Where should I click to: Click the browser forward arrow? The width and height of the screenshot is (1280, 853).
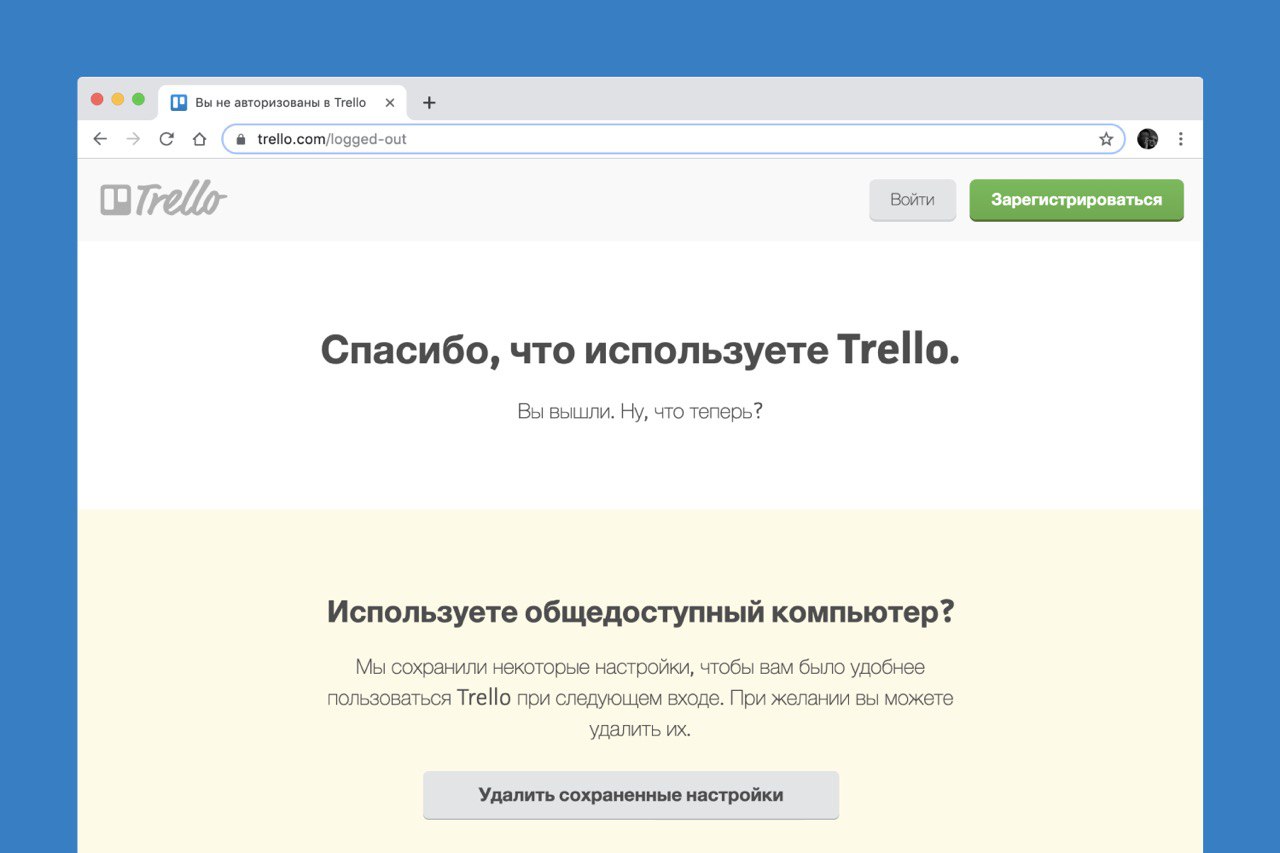point(133,139)
